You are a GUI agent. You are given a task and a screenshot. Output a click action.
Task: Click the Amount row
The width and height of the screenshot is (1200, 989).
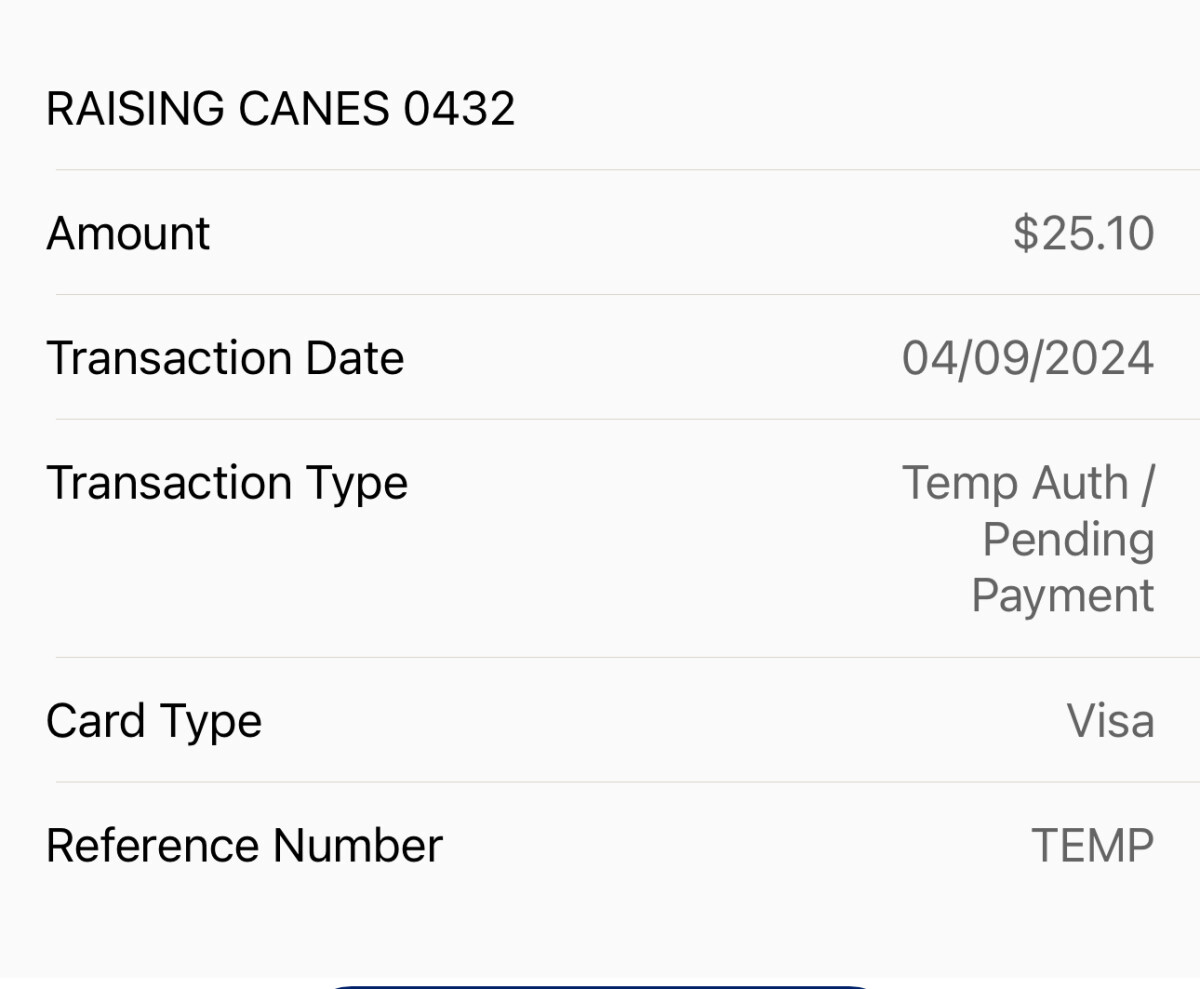pyautogui.click(x=600, y=232)
